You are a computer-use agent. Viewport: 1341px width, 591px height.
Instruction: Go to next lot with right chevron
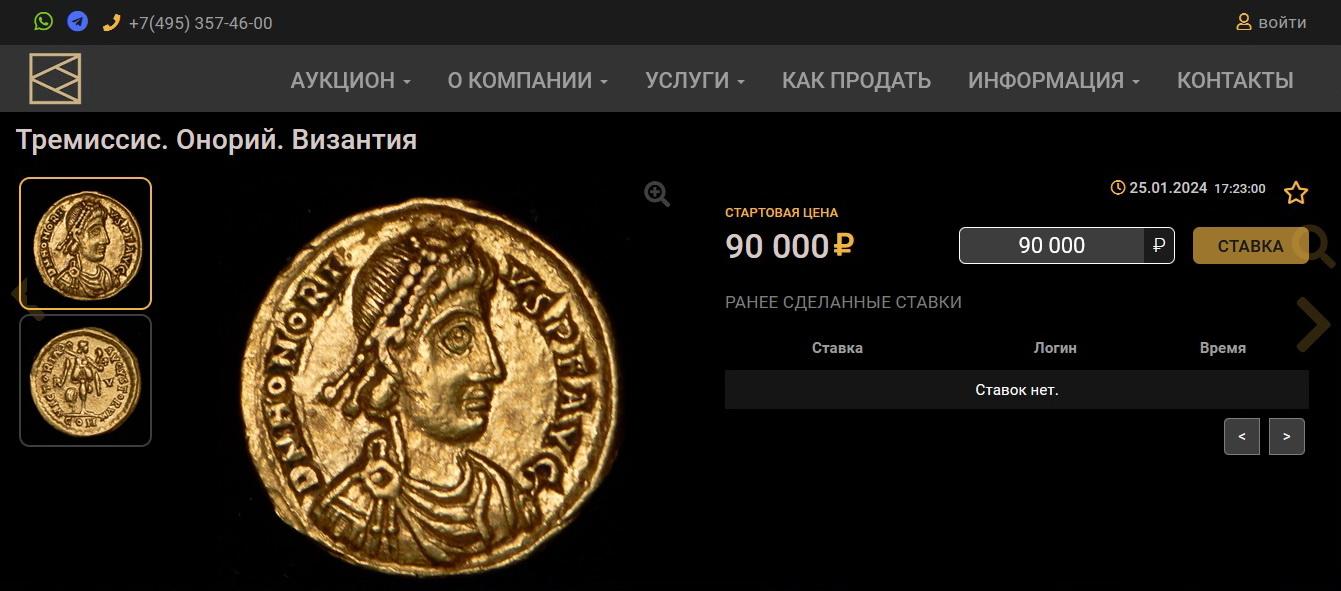point(1314,324)
